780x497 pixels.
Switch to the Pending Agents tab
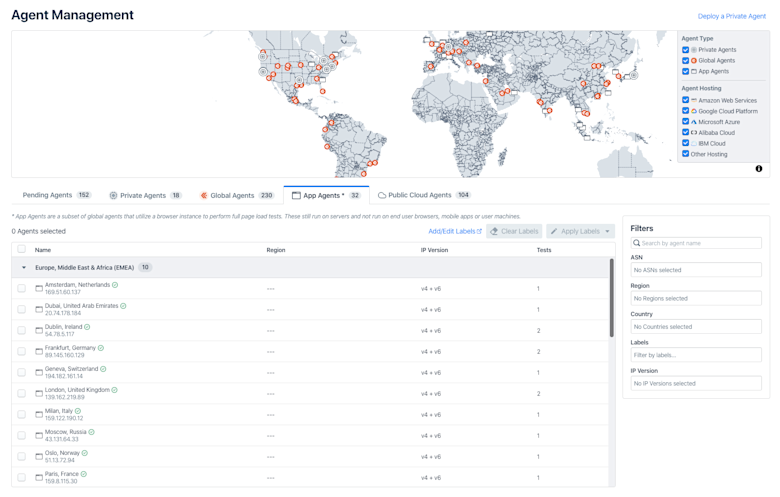point(56,195)
